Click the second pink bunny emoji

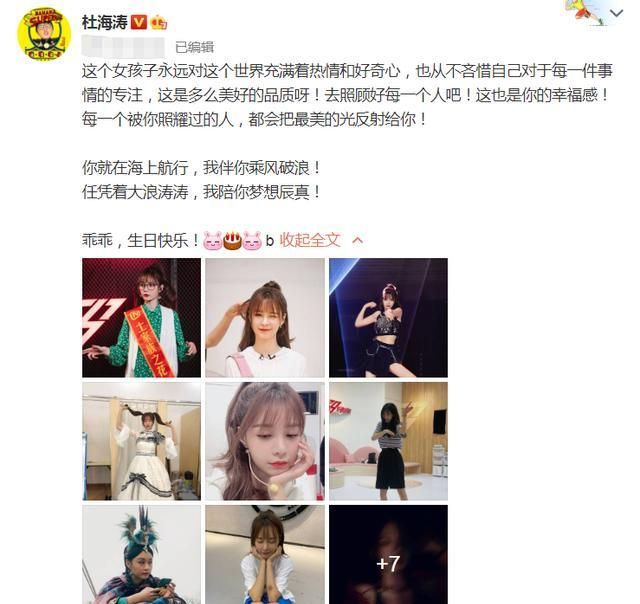click(x=252, y=240)
